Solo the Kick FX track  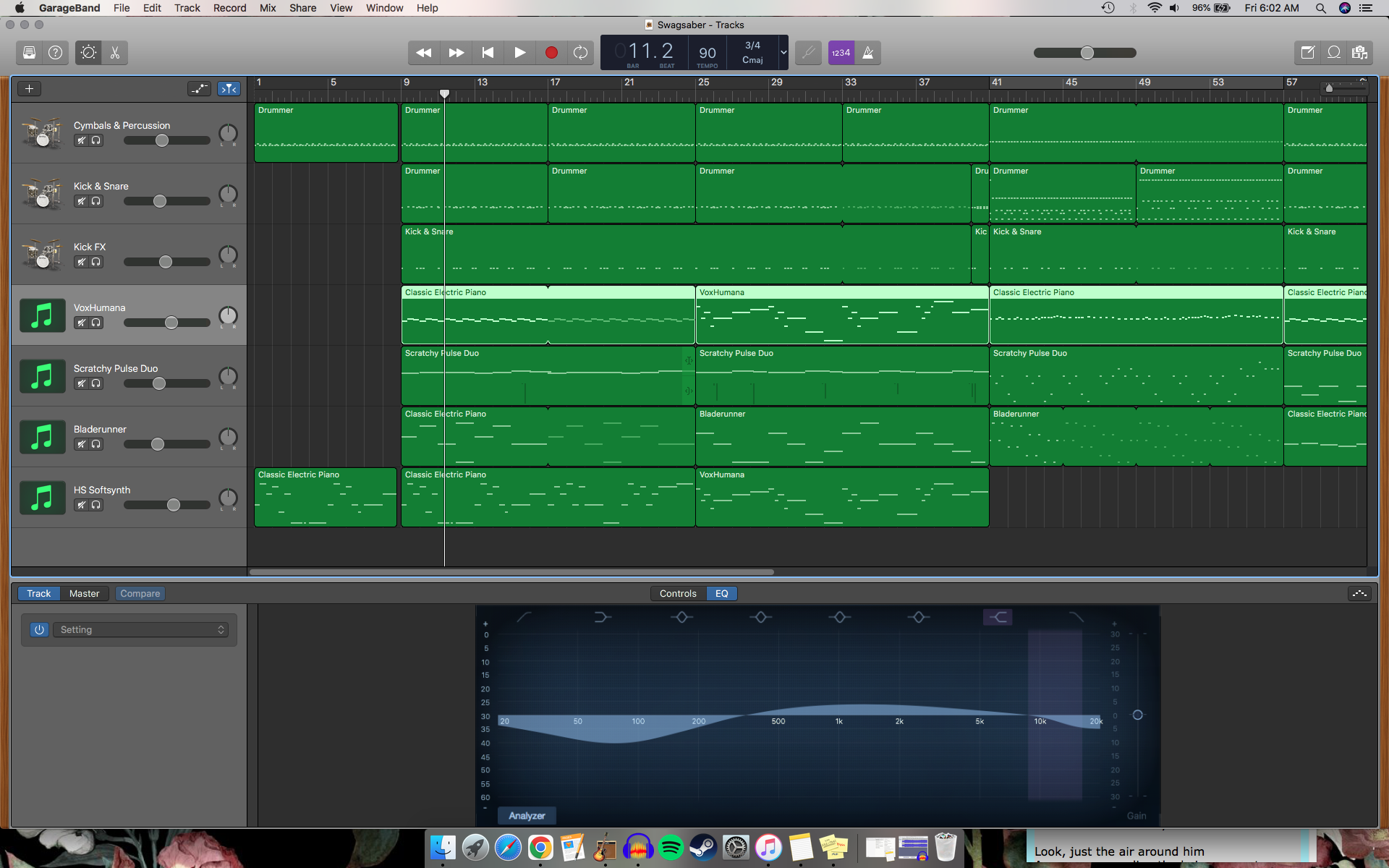coord(95,262)
